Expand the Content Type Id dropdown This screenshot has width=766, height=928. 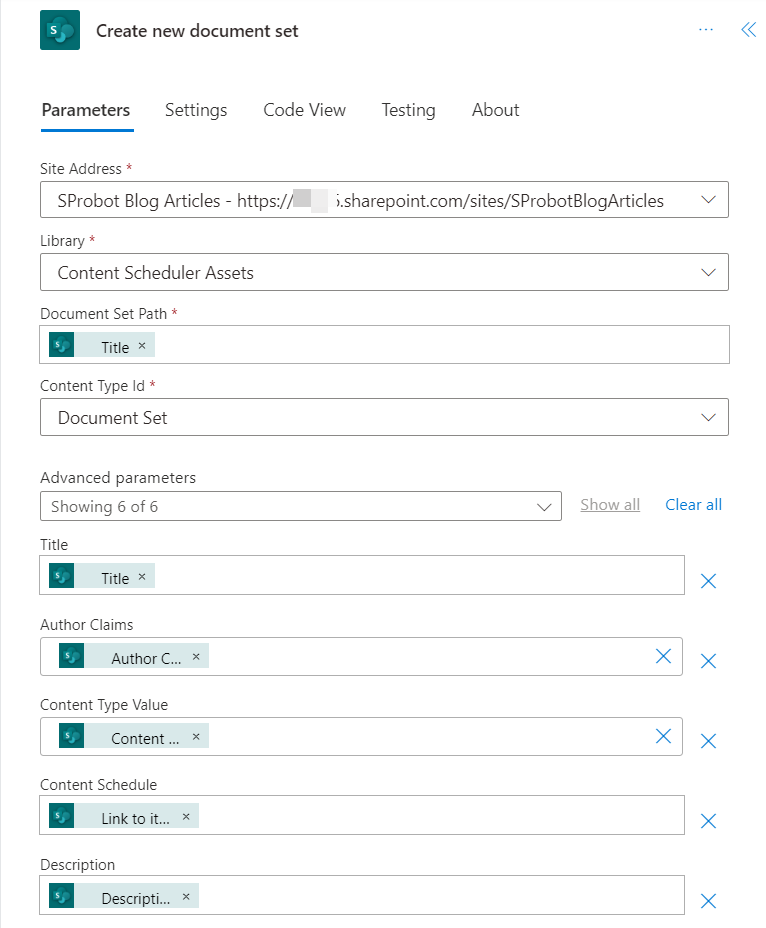tap(709, 417)
